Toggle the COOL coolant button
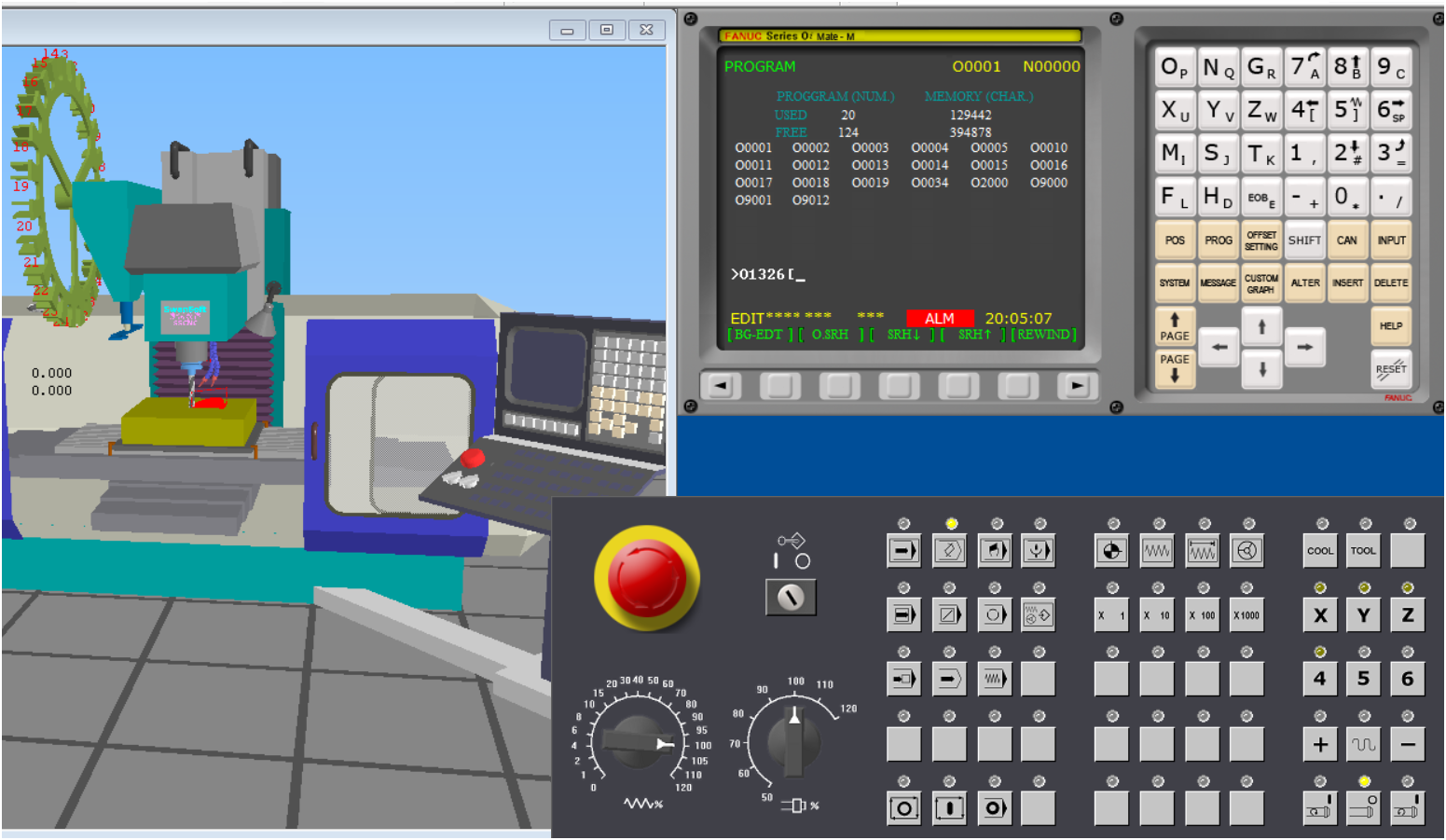1446x840 pixels. point(1319,550)
